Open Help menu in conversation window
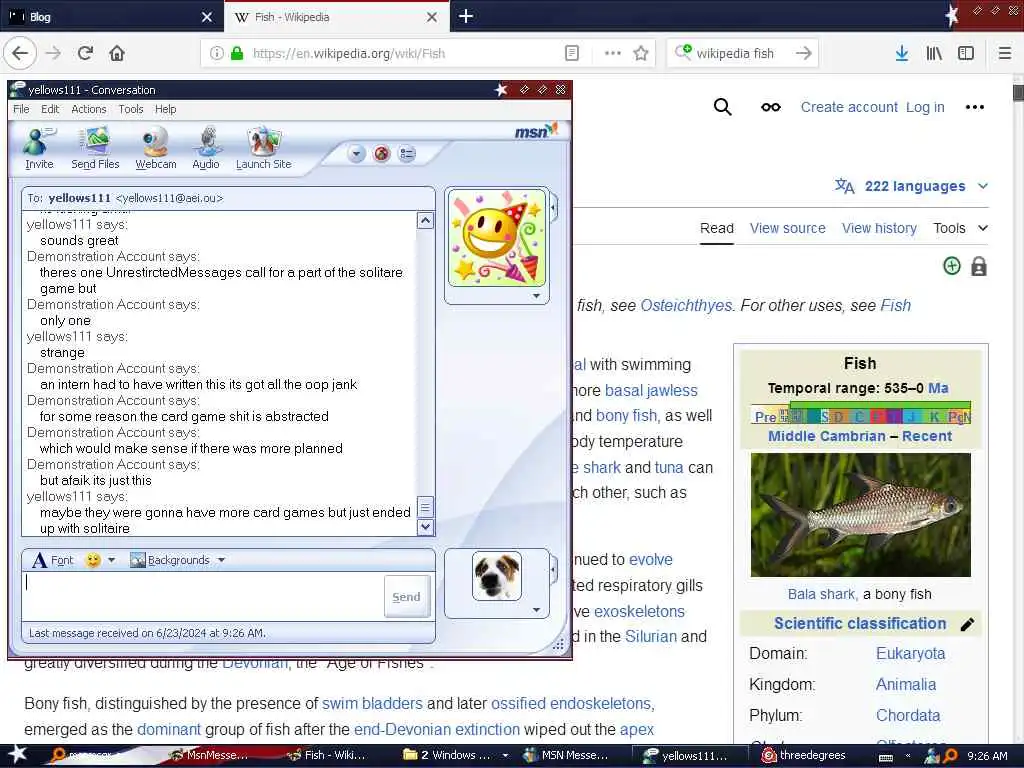Viewport: 1024px width, 768px height. click(165, 109)
